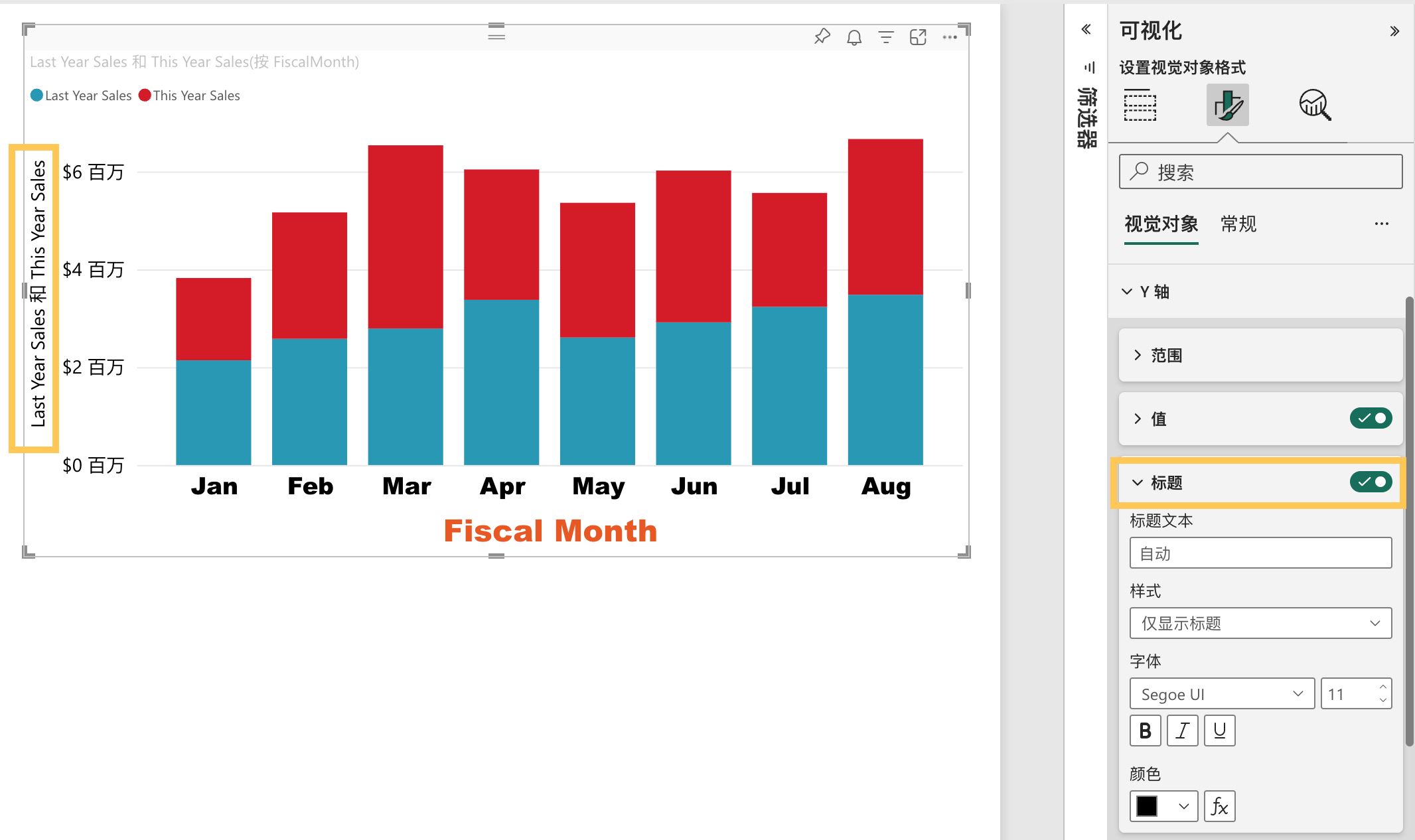This screenshot has height=840, width=1415.
Task: Select the format visual paintbrush icon
Action: (1227, 105)
